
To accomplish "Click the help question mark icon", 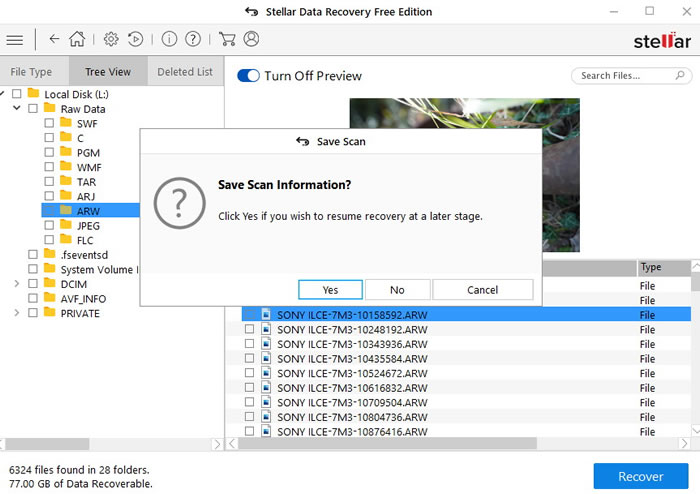I will tap(193, 40).
